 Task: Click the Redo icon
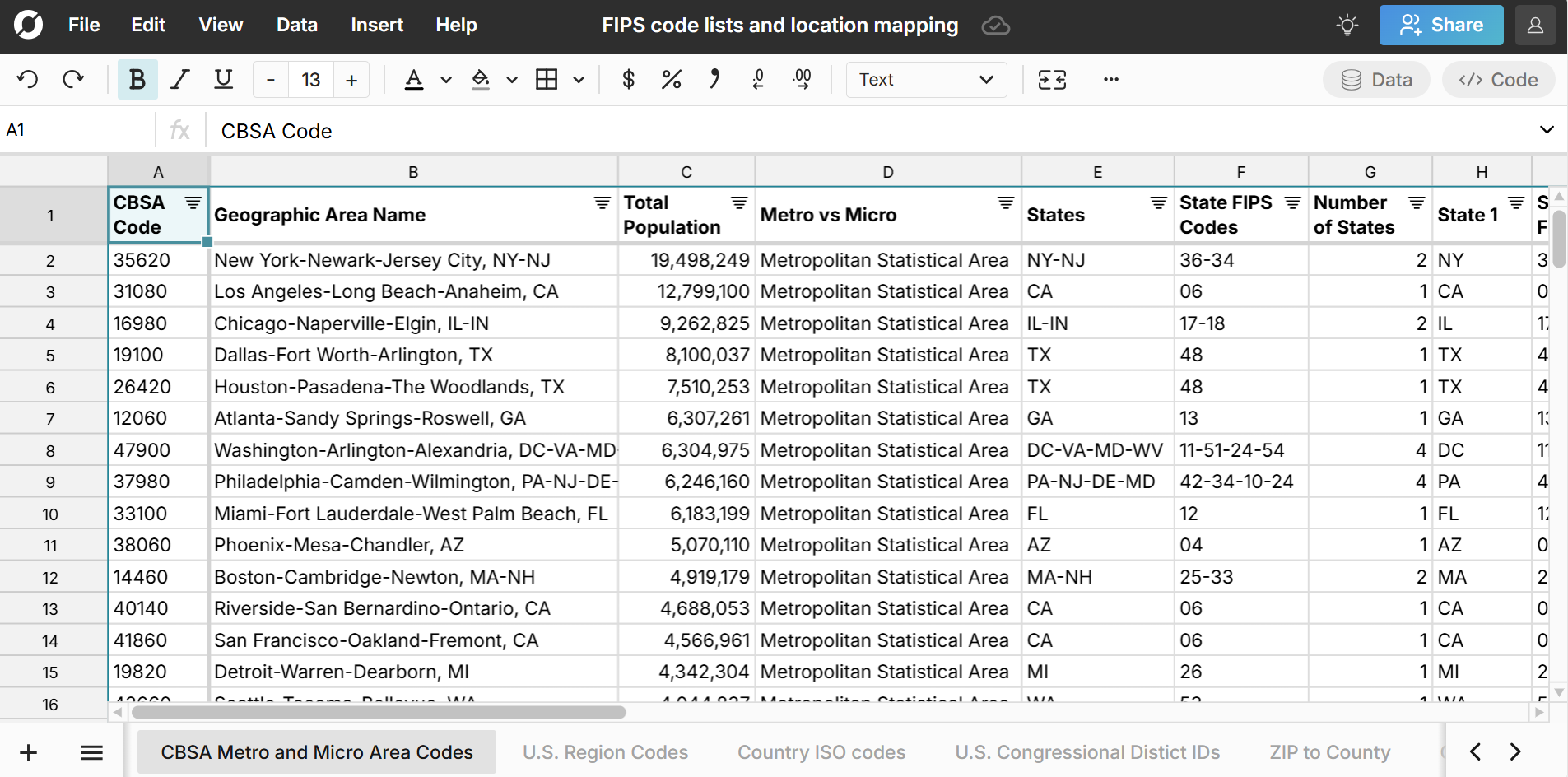tap(72, 79)
